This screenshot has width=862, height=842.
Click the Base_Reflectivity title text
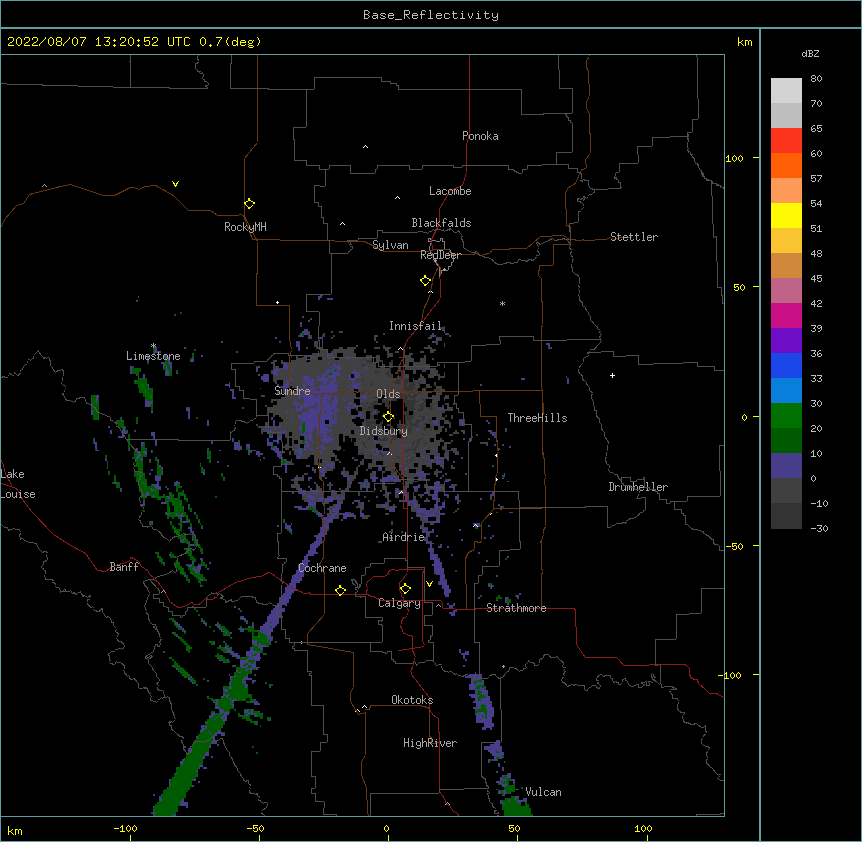[431, 15]
